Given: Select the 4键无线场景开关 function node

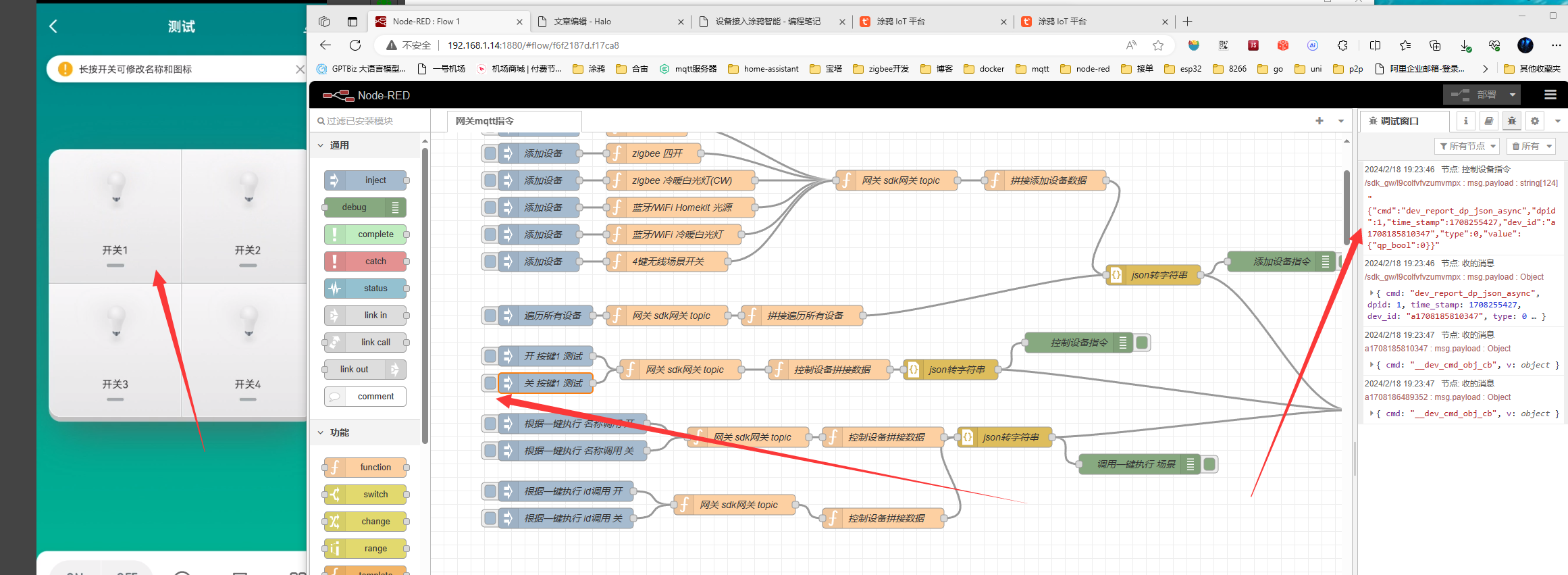Looking at the screenshot, I should tap(667, 261).
